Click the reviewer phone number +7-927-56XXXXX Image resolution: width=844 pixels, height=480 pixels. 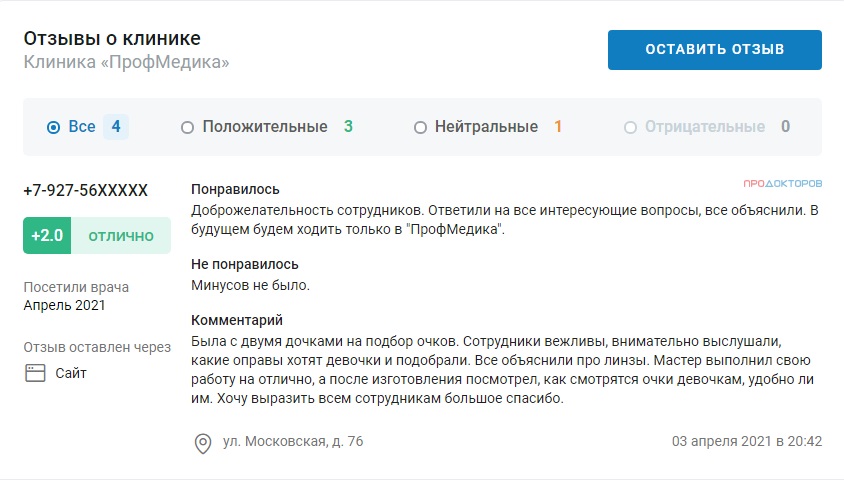point(85,190)
